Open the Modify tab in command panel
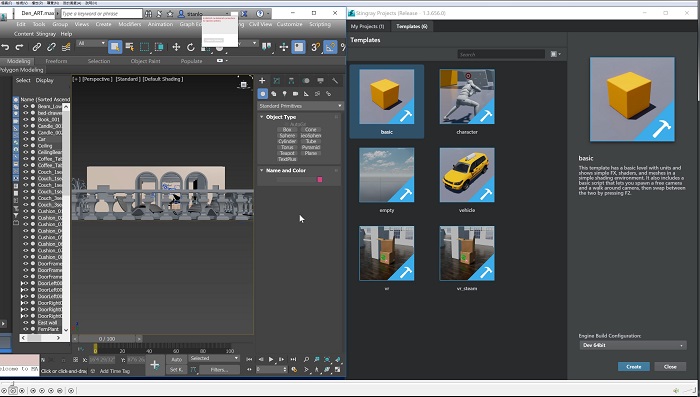This screenshot has height=397, width=700. click(x=277, y=80)
